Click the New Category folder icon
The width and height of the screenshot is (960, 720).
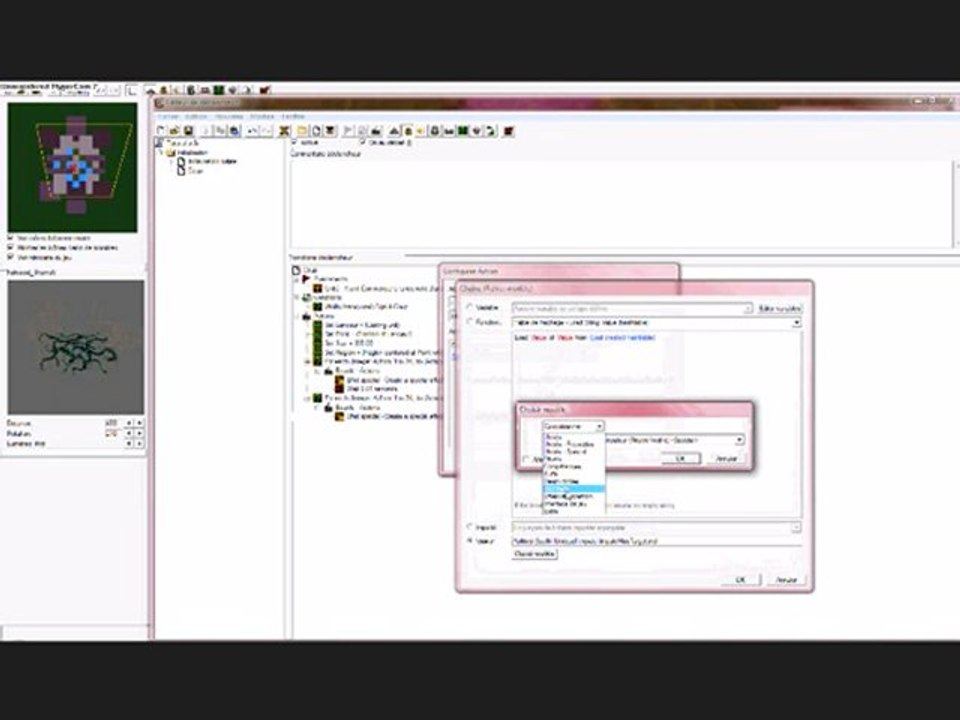tap(302, 130)
